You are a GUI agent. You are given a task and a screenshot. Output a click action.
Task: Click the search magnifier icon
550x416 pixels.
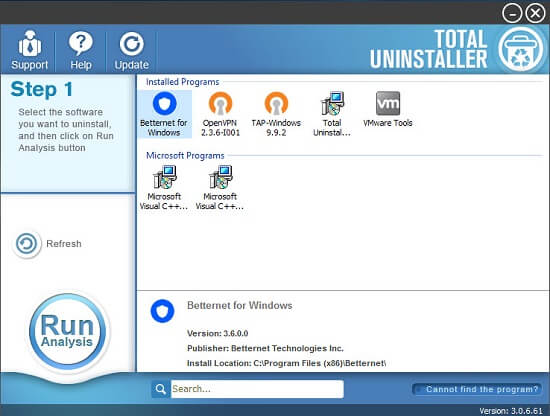pyautogui.click(x=161, y=389)
